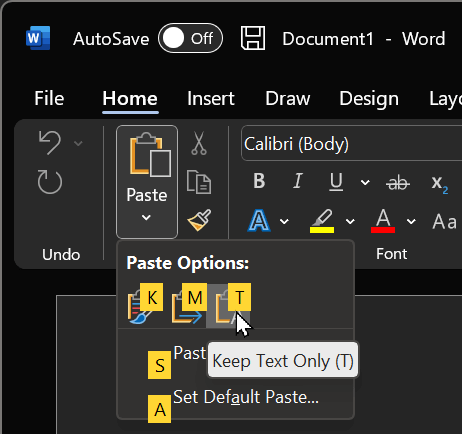The height and width of the screenshot is (434, 462).
Task: Click the Cut scissors icon
Action: (199, 143)
